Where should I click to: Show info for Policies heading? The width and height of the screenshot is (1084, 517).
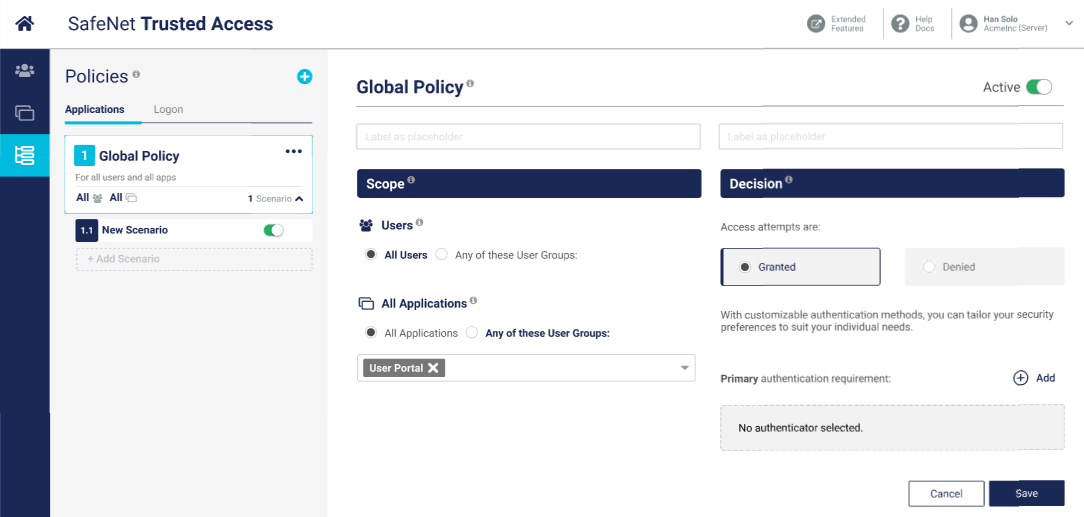point(136,73)
